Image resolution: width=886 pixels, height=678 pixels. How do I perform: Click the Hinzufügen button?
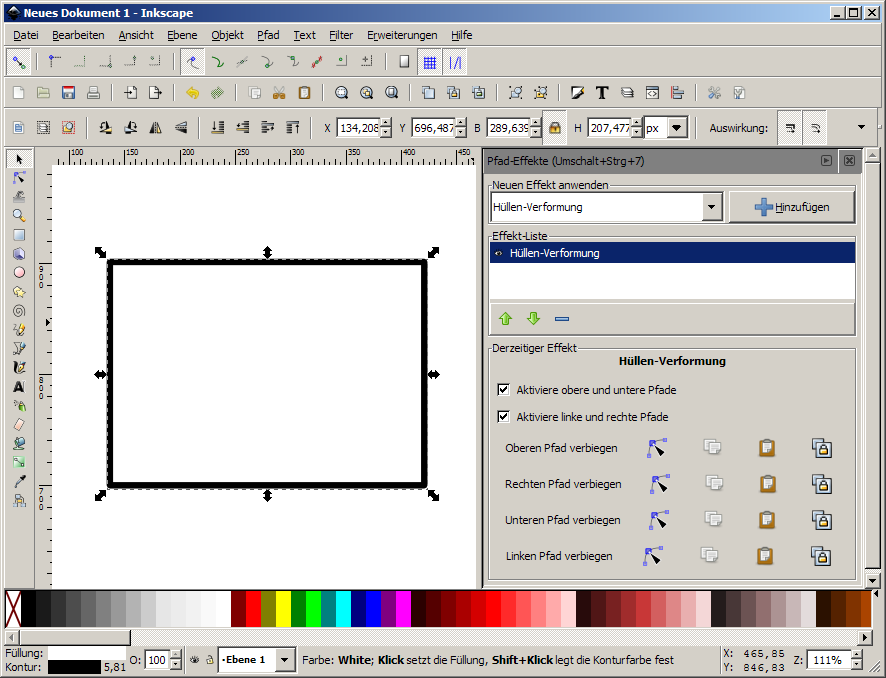click(792, 207)
